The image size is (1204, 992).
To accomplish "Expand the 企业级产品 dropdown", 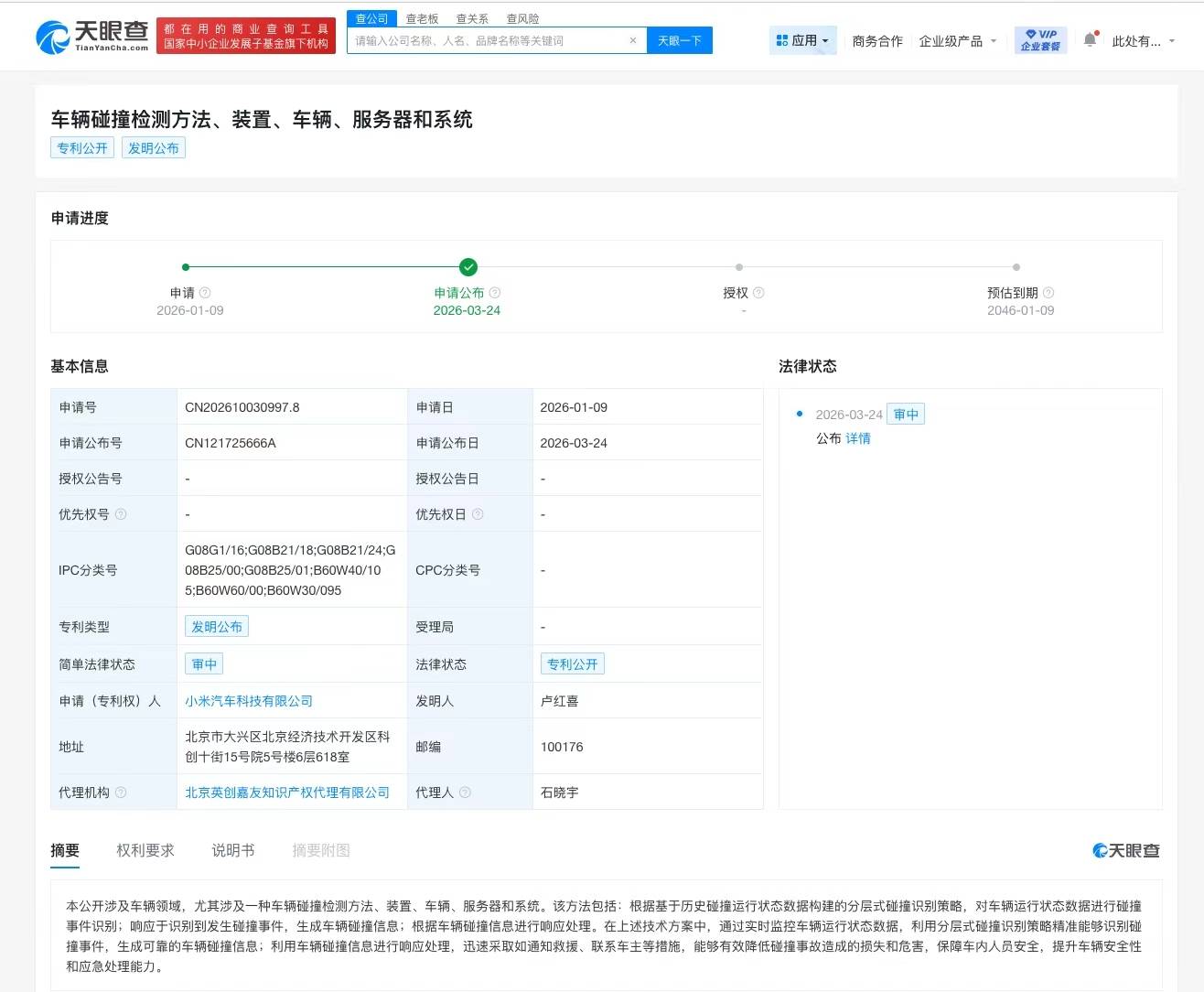I will pyautogui.click(x=957, y=40).
